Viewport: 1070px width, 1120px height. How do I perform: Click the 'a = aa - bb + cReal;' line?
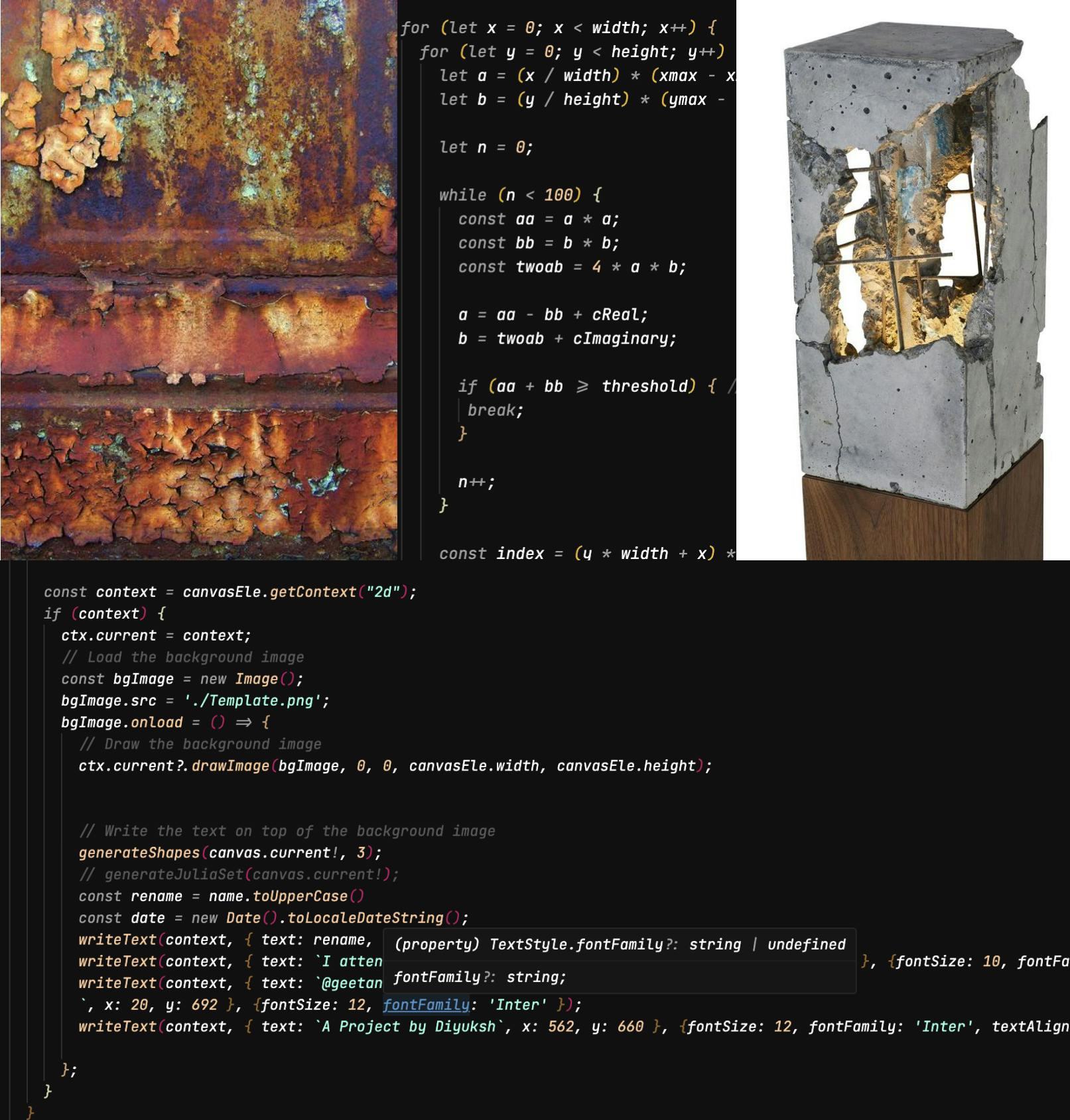coord(553,315)
